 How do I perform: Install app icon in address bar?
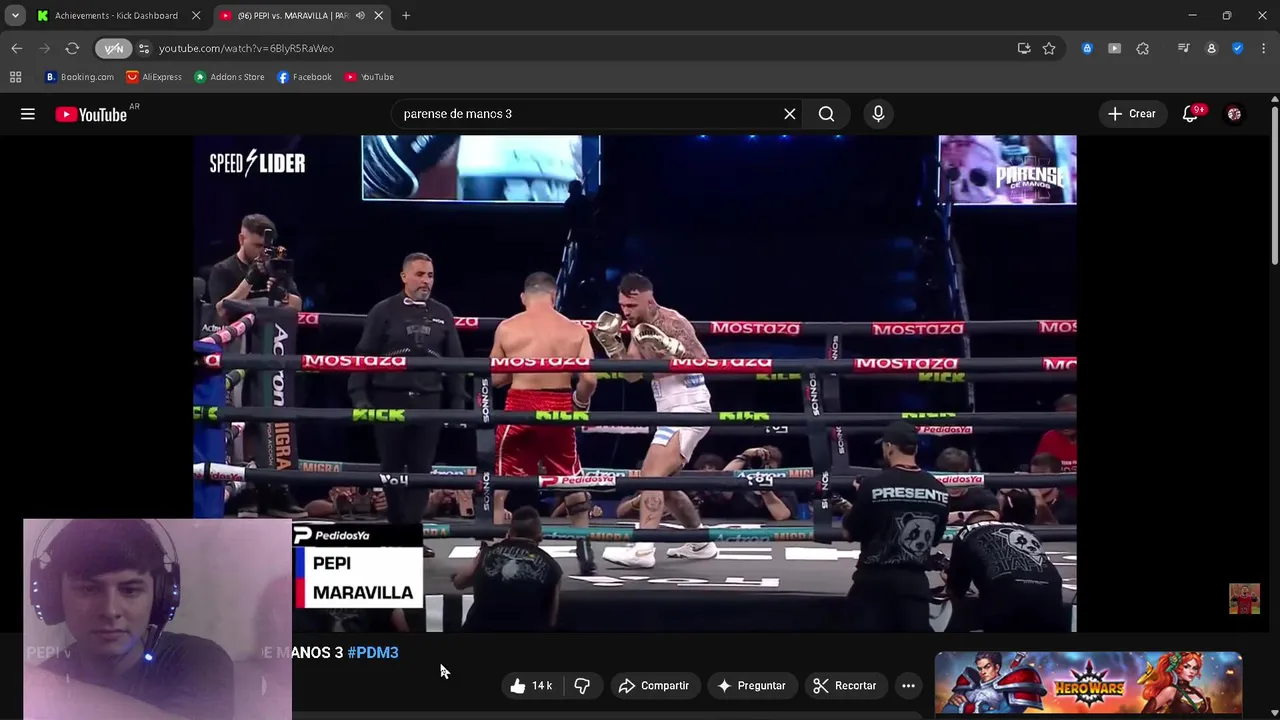[x=1024, y=48]
